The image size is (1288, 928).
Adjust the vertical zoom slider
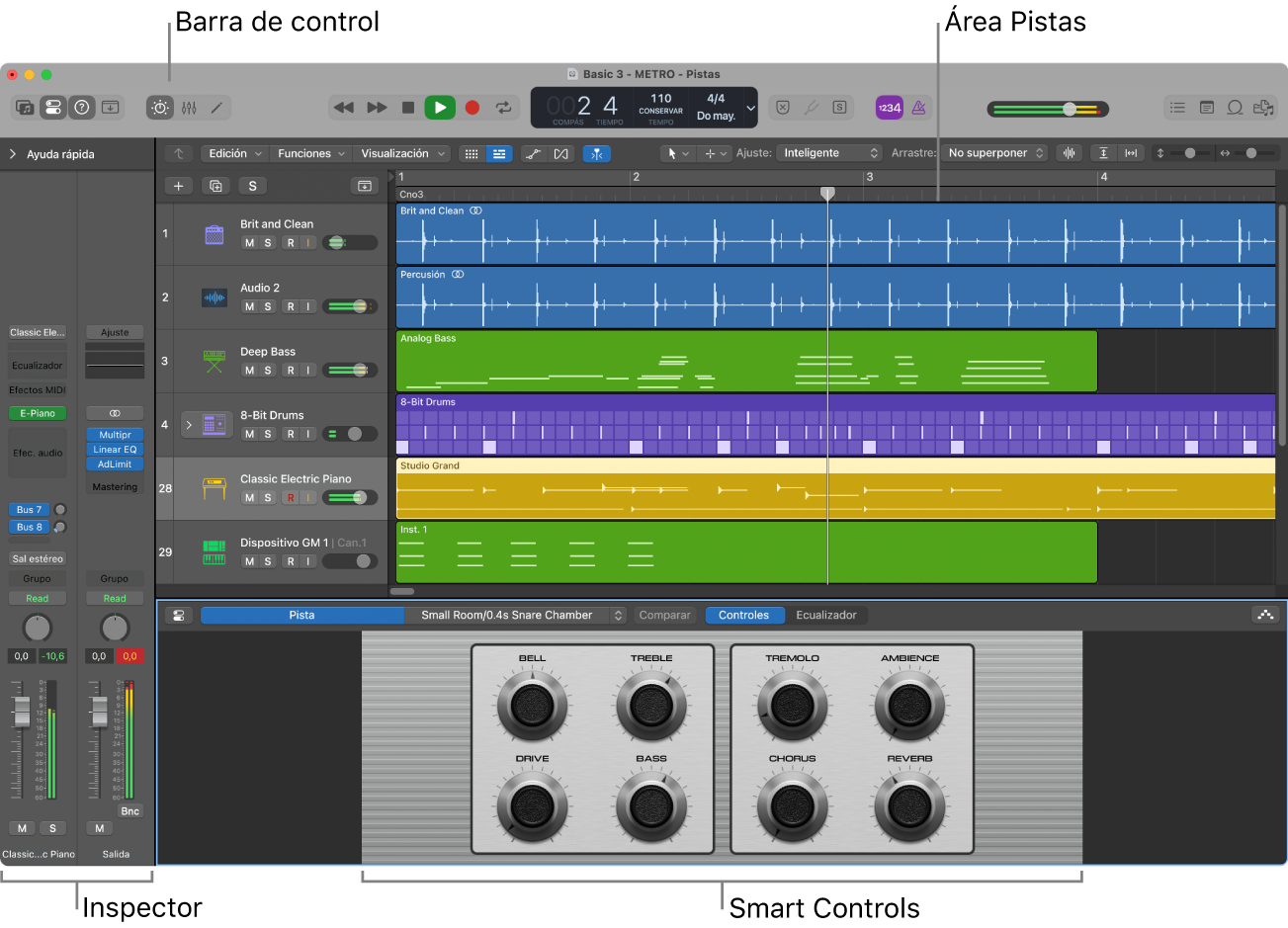point(1190,153)
